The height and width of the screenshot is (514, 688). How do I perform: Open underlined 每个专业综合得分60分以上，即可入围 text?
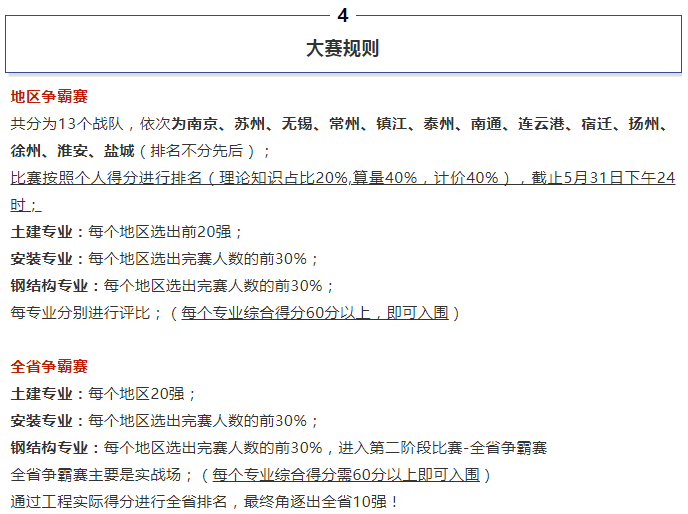(314, 313)
